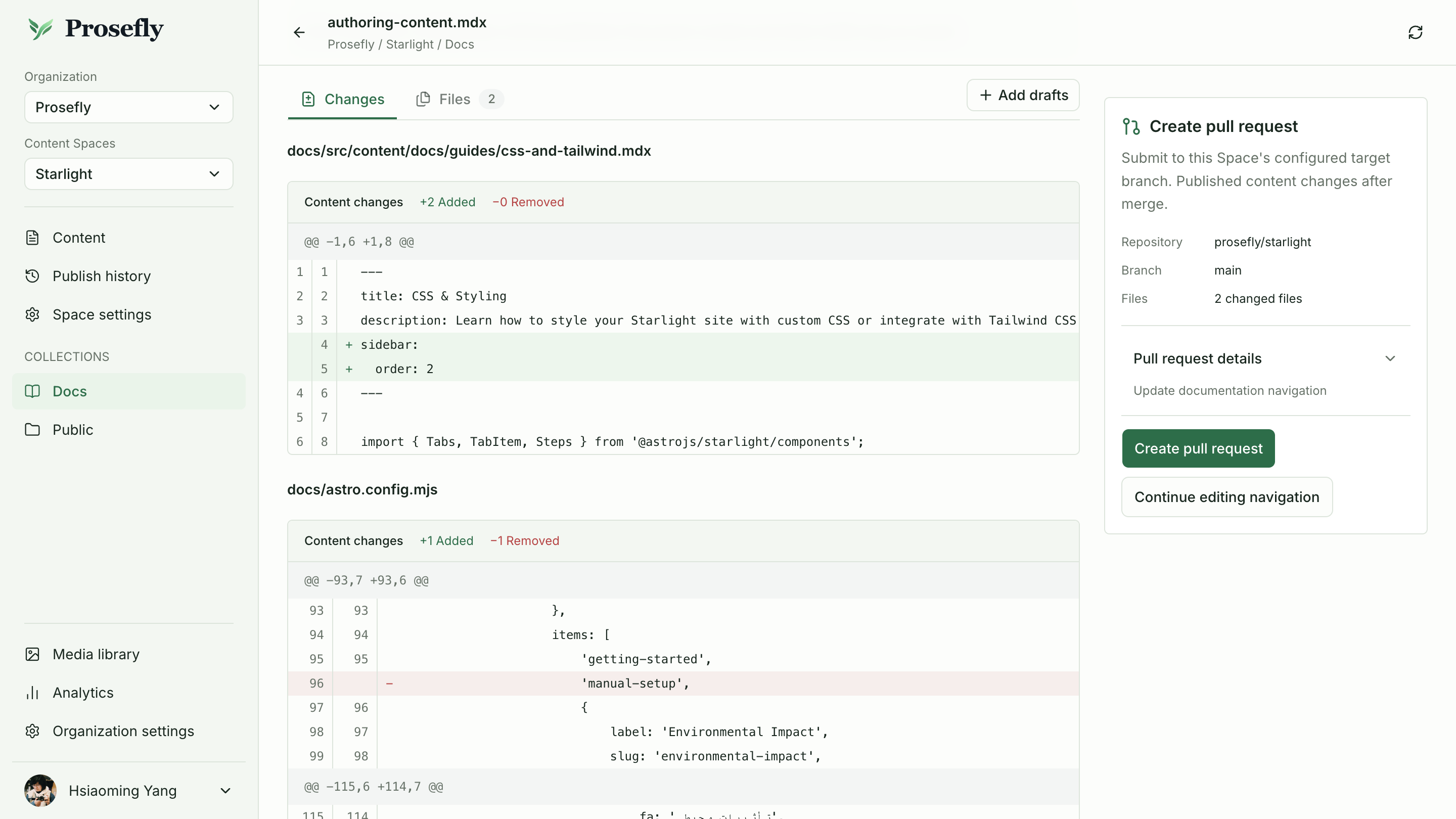The width and height of the screenshot is (1456, 819).
Task: Click the Space settings gear icon
Action: pos(32,314)
